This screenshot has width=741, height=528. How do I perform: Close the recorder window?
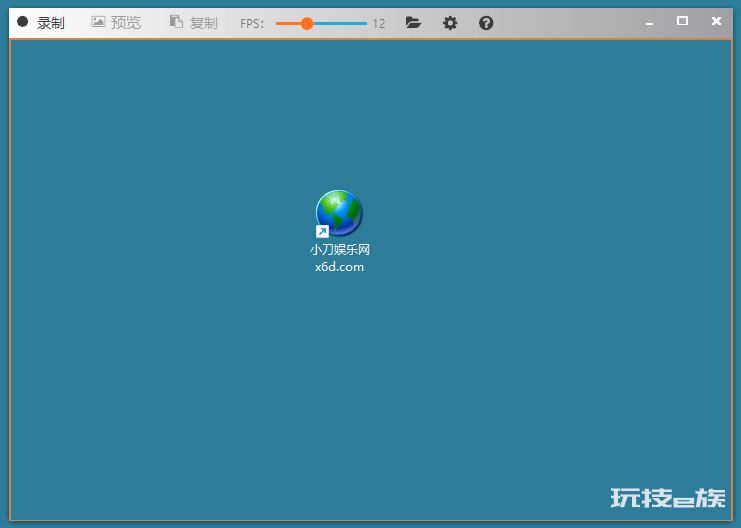click(716, 21)
